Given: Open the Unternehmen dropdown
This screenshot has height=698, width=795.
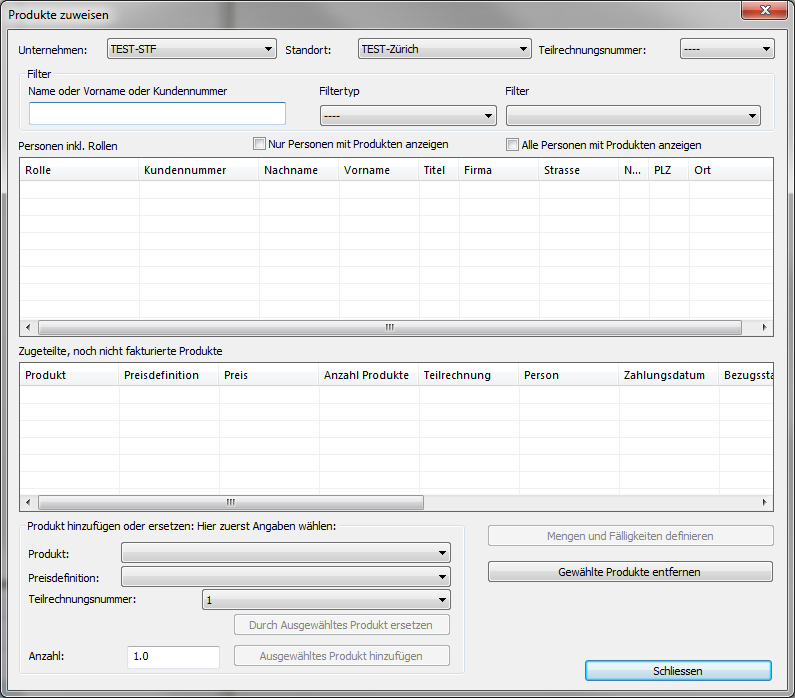Looking at the screenshot, I should [x=191, y=49].
